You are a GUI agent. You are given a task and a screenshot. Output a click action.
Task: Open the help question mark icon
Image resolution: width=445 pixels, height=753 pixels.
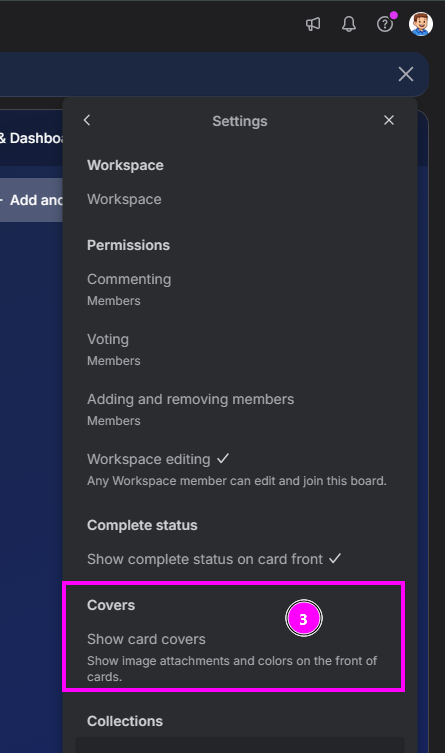(x=385, y=24)
